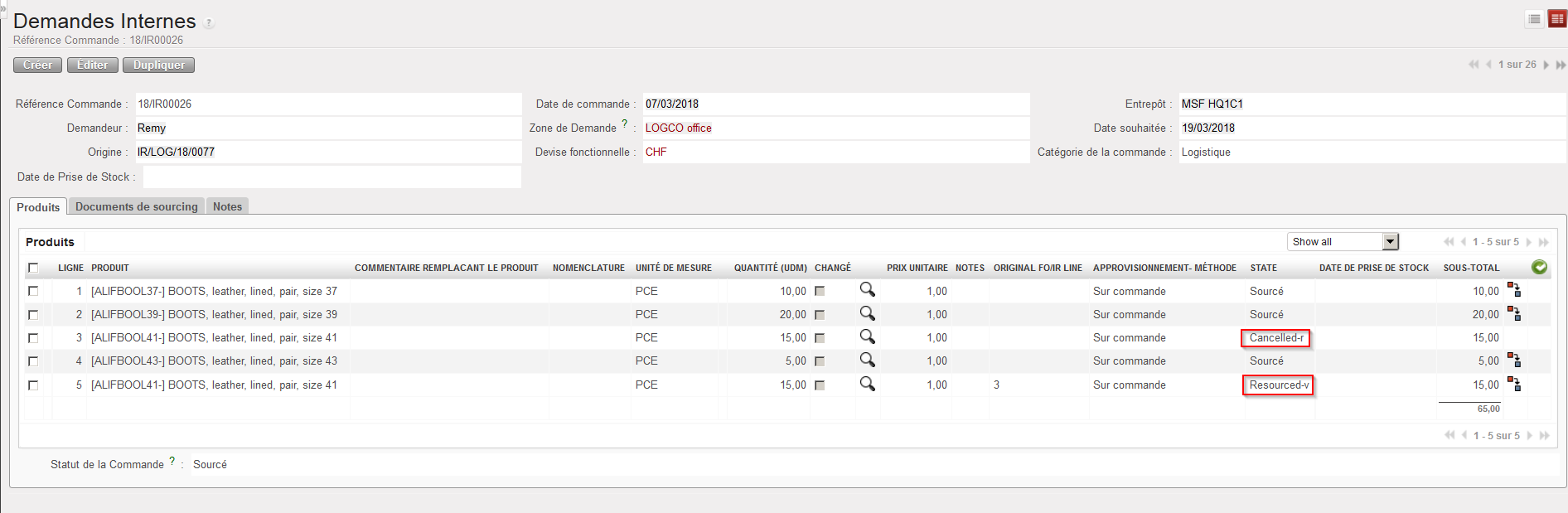Click the Editer button
This screenshot has height=513, width=1568.
click(x=92, y=65)
